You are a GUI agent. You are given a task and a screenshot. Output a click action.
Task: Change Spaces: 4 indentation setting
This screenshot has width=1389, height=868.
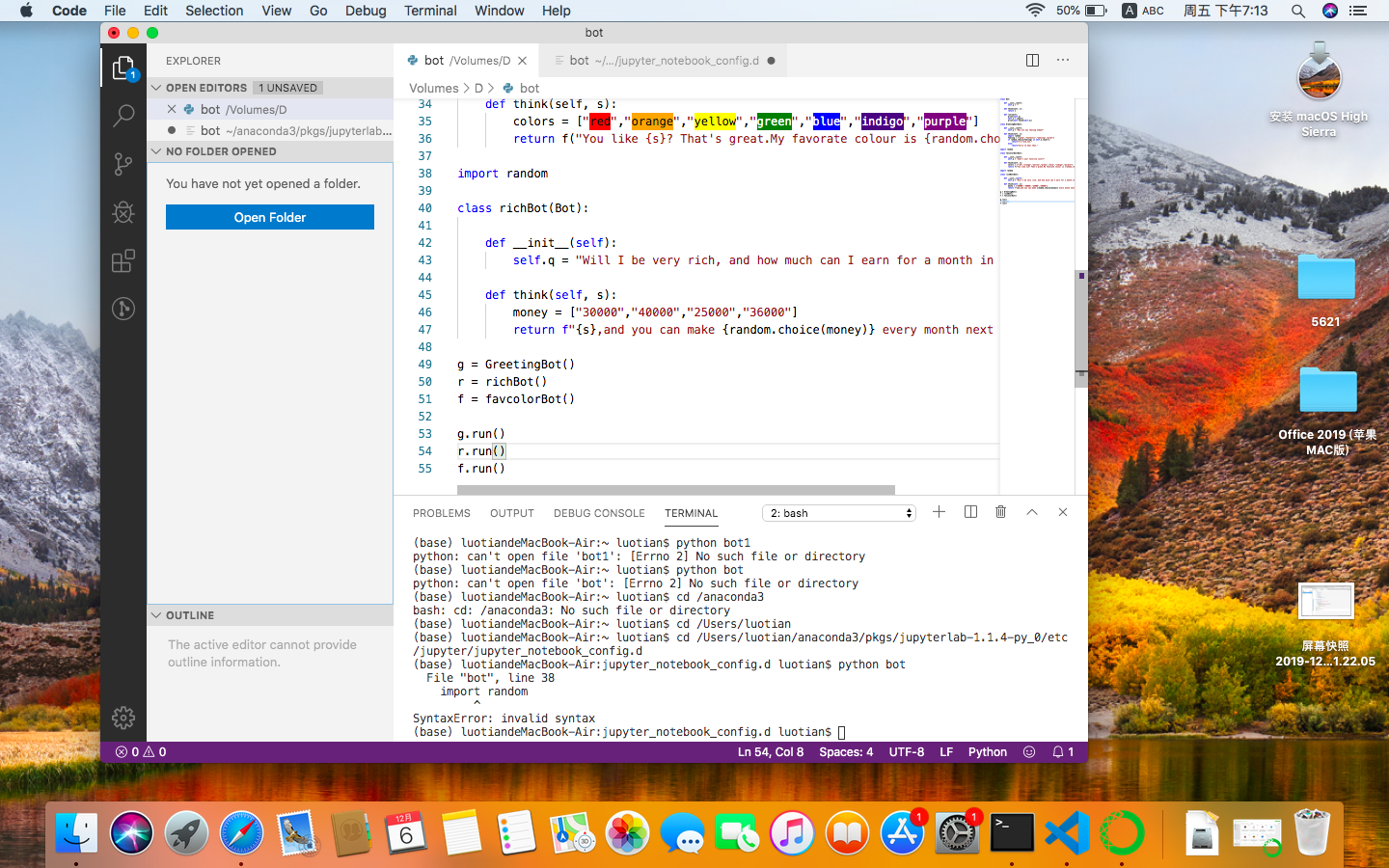(846, 751)
